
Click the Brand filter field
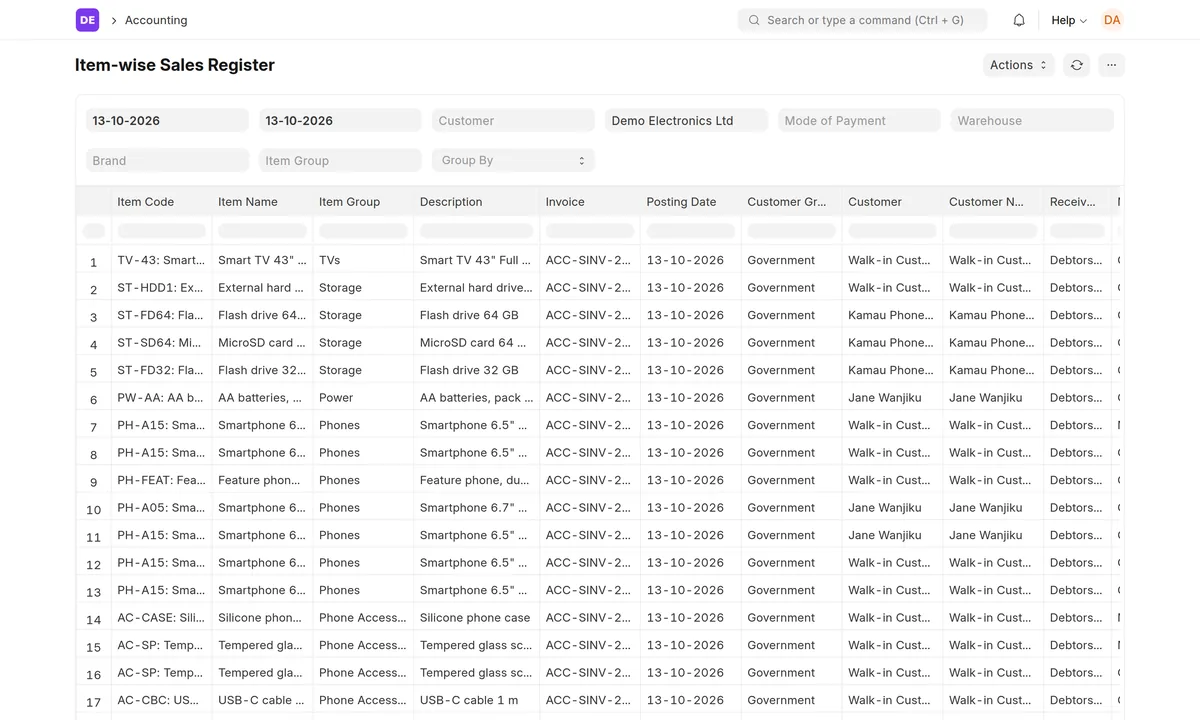pyautogui.click(x=167, y=160)
